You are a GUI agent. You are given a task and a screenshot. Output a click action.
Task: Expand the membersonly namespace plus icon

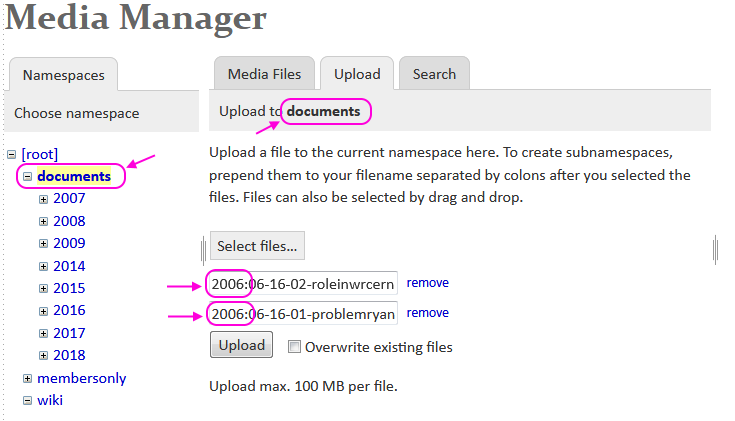click(28, 378)
